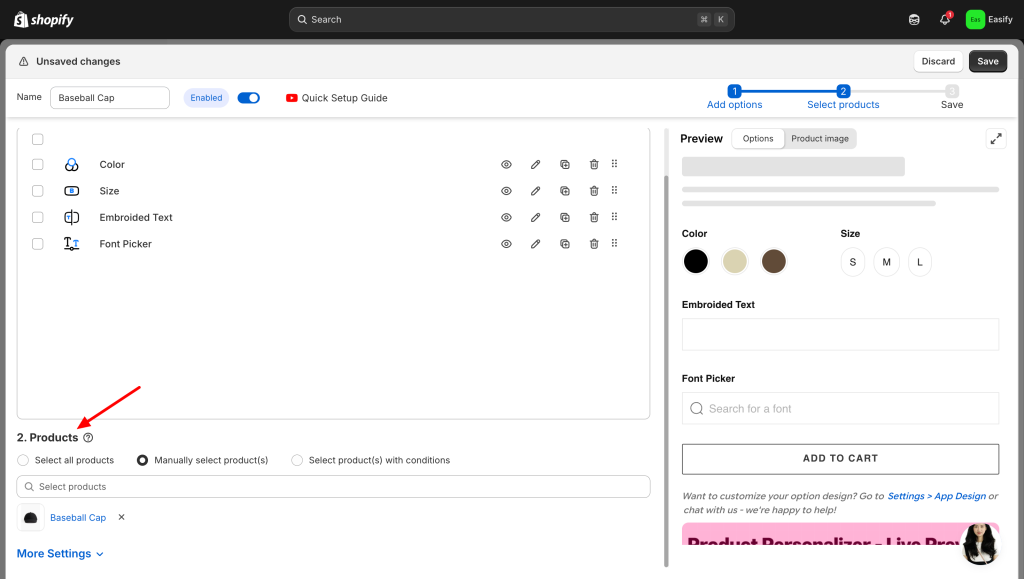Image resolution: width=1024 pixels, height=579 pixels.
Task: Expand More Settings section
Action: [60, 554]
